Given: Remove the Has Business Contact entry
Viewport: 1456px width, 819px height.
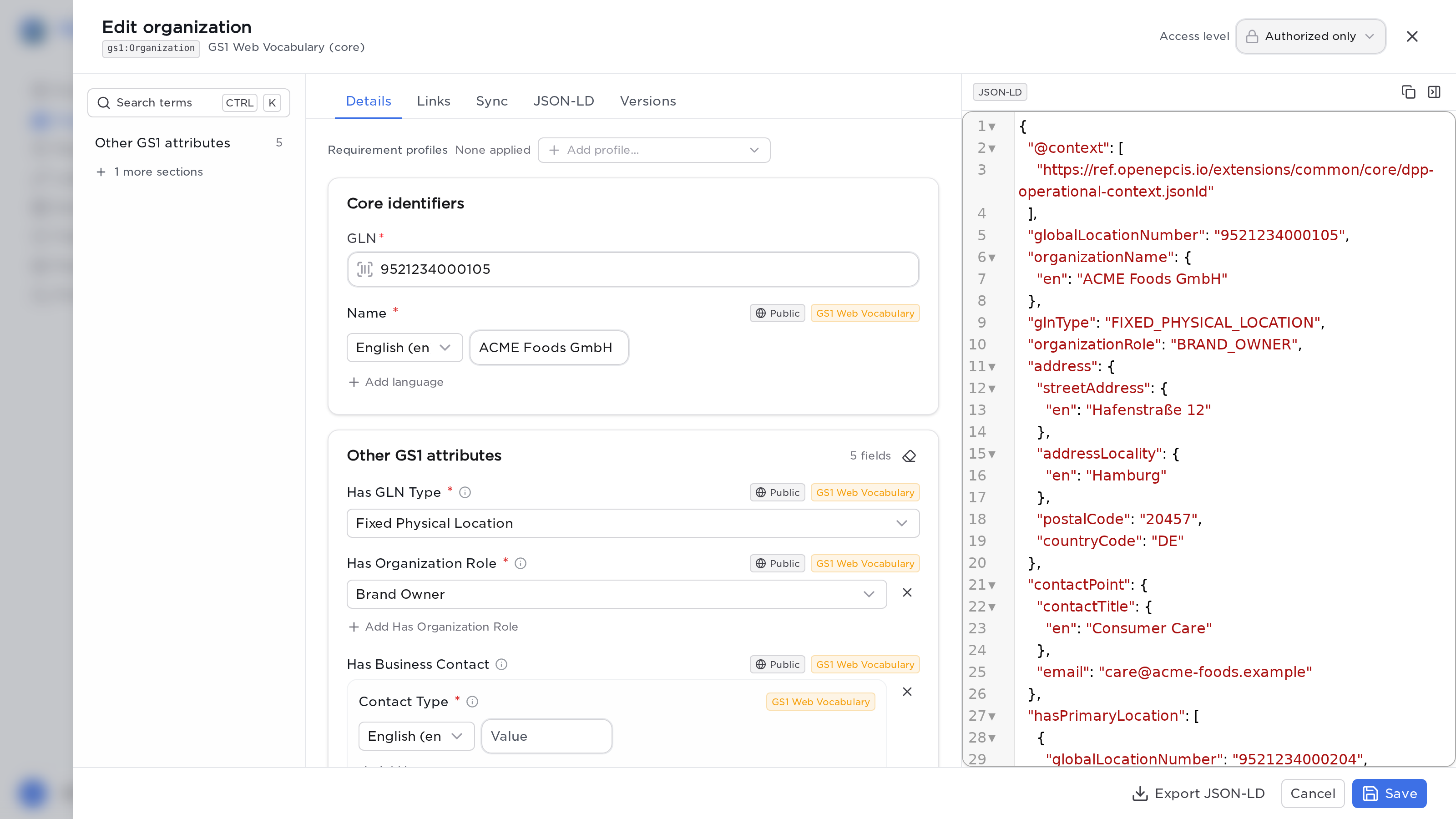Looking at the screenshot, I should (x=907, y=692).
